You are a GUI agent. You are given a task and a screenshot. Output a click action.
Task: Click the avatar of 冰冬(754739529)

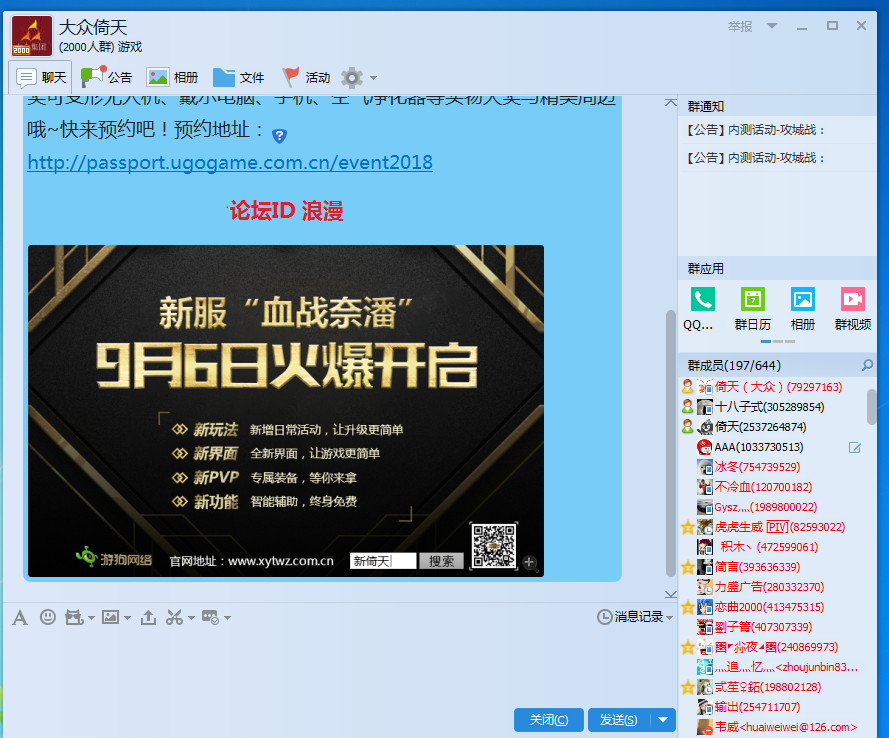click(x=705, y=467)
